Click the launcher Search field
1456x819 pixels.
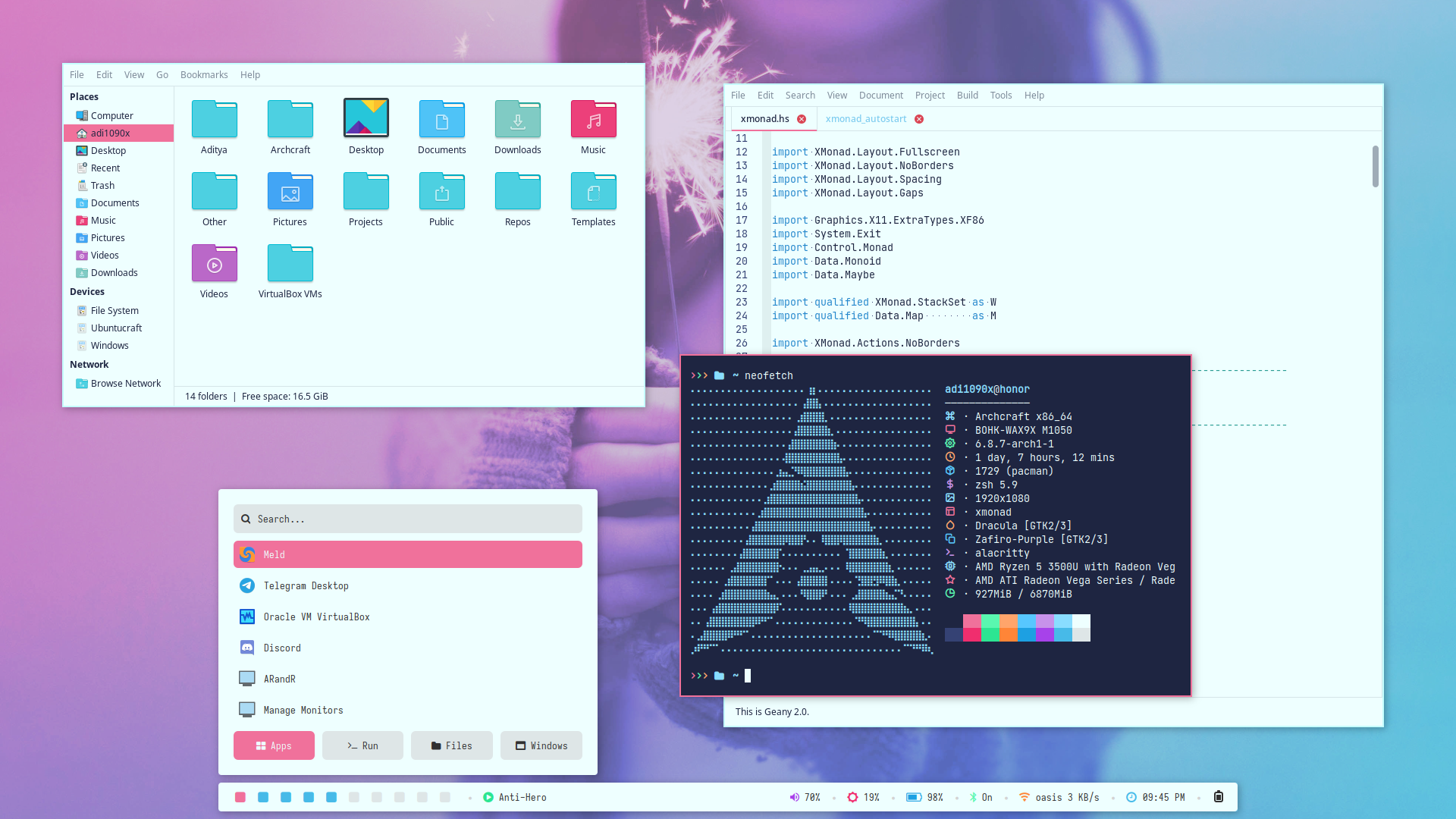pos(408,519)
